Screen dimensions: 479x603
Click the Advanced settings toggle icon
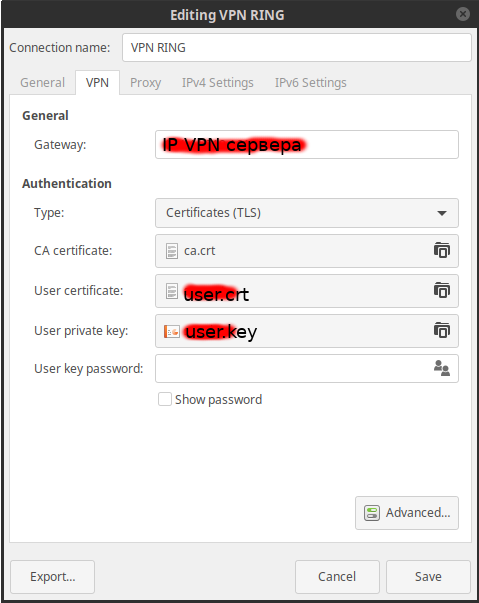pyautogui.click(x=372, y=513)
